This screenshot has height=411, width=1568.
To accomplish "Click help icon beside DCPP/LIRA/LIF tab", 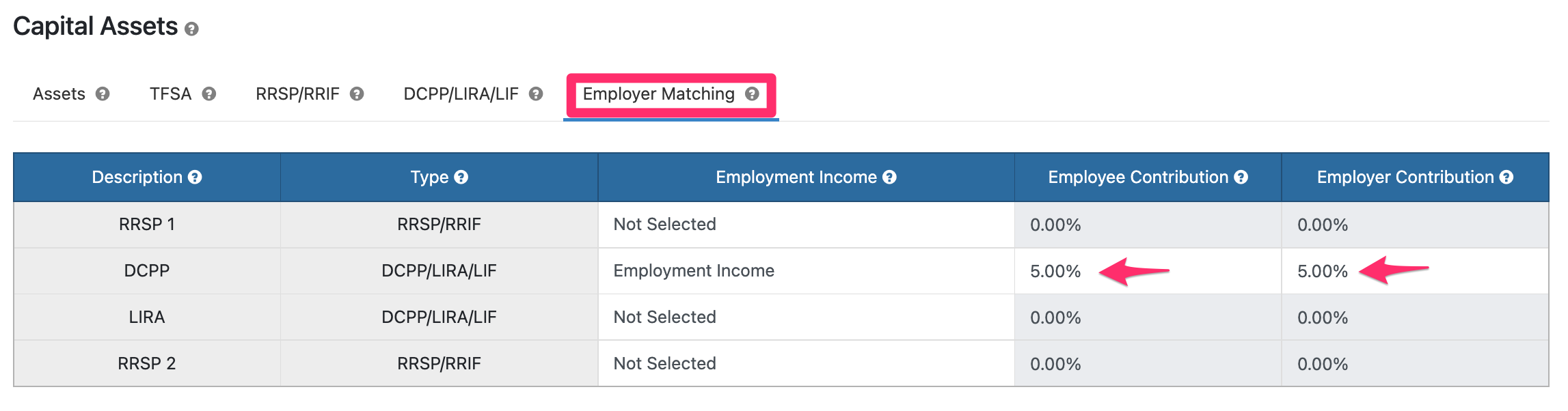I will pos(536,94).
